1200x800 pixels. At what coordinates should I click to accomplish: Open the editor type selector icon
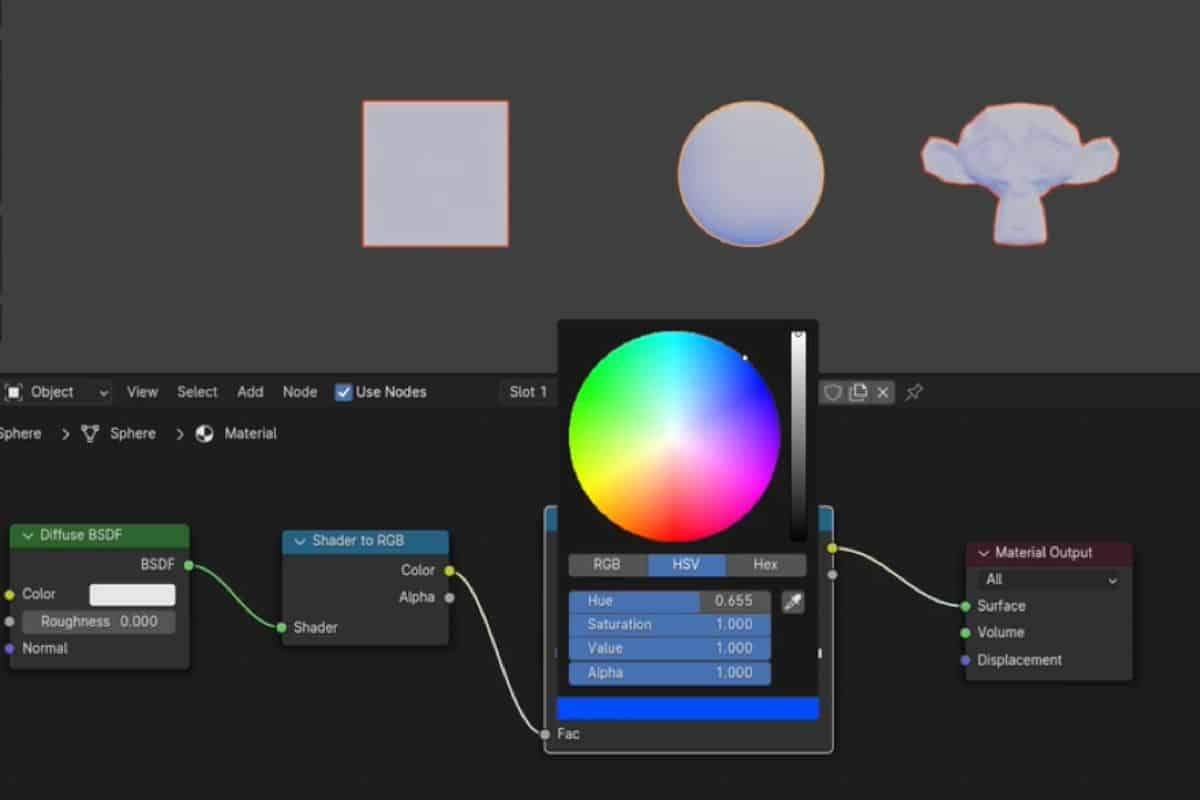coord(11,391)
